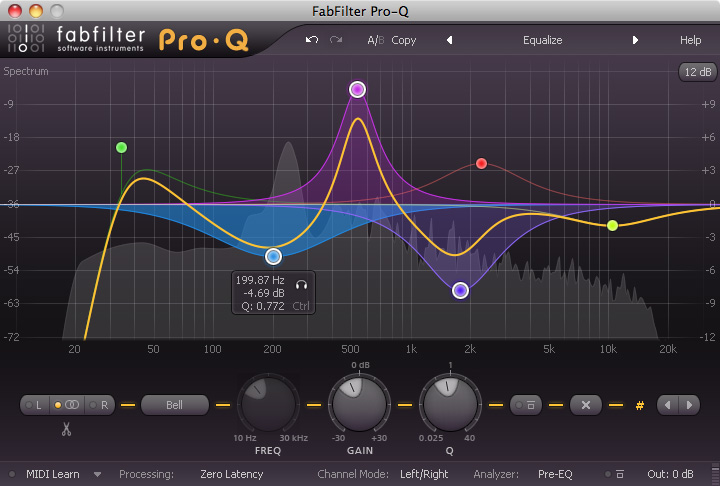The height and width of the screenshot is (486, 720).
Task: Select the red EQ band node
Action: click(x=481, y=163)
